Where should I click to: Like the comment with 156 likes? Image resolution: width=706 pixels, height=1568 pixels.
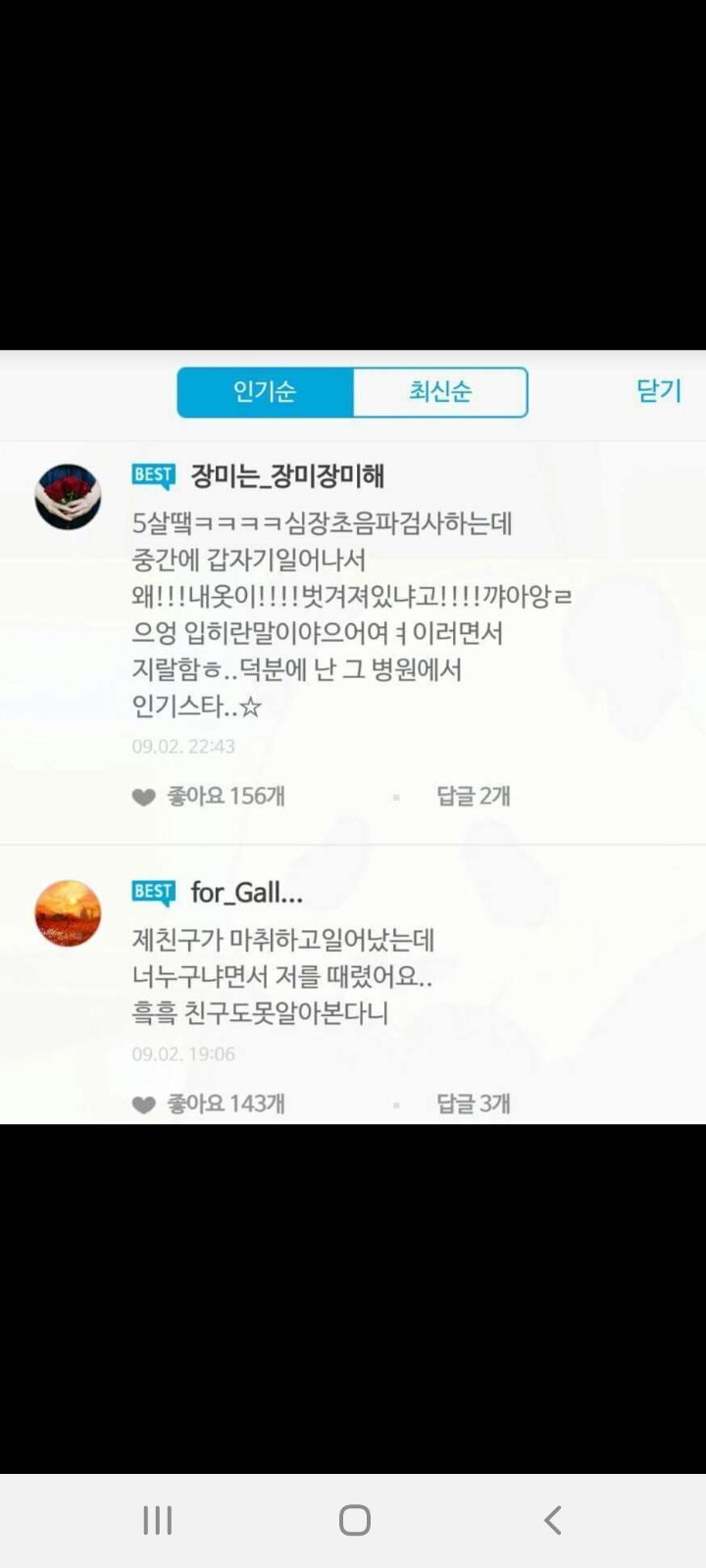click(144, 797)
